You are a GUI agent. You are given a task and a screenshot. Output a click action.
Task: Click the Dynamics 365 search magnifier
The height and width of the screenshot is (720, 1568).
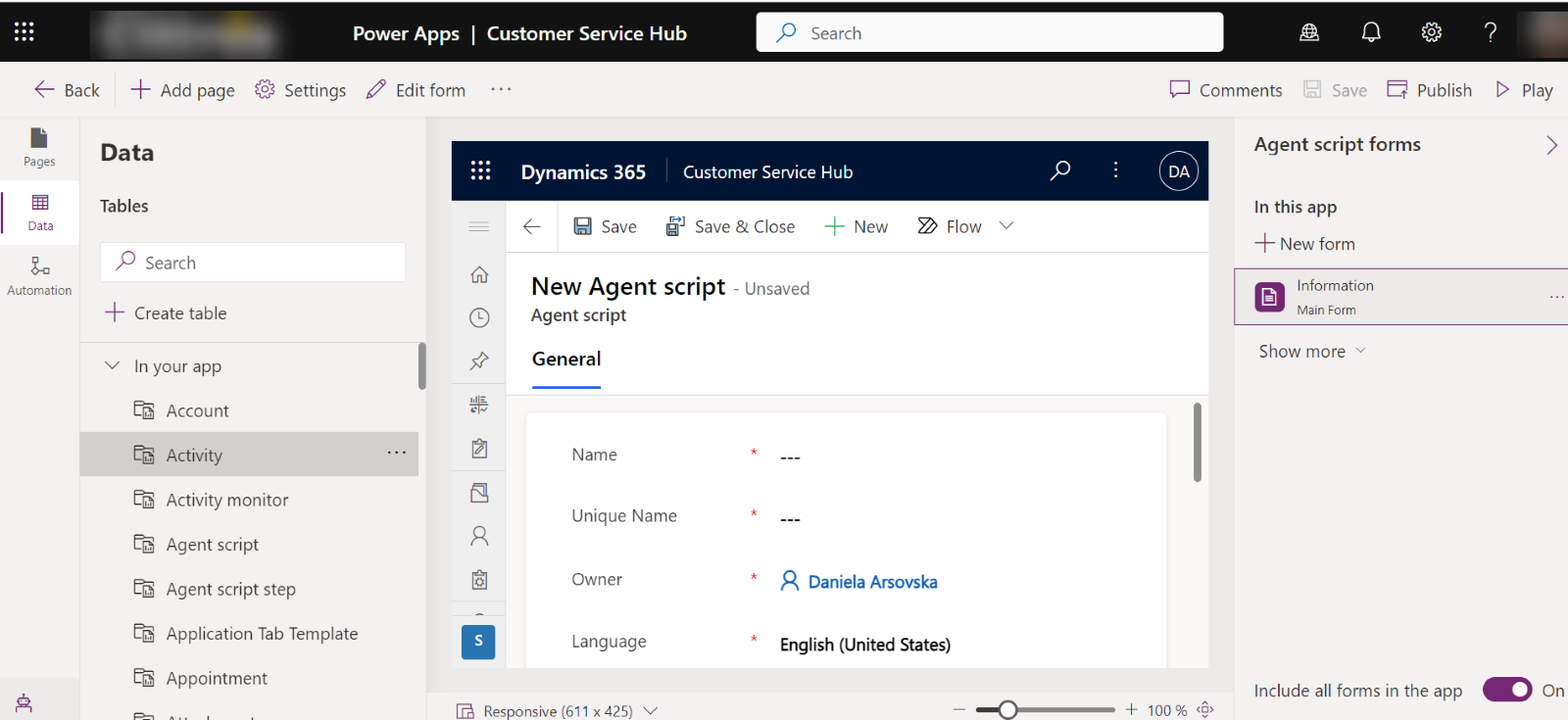coord(1060,170)
